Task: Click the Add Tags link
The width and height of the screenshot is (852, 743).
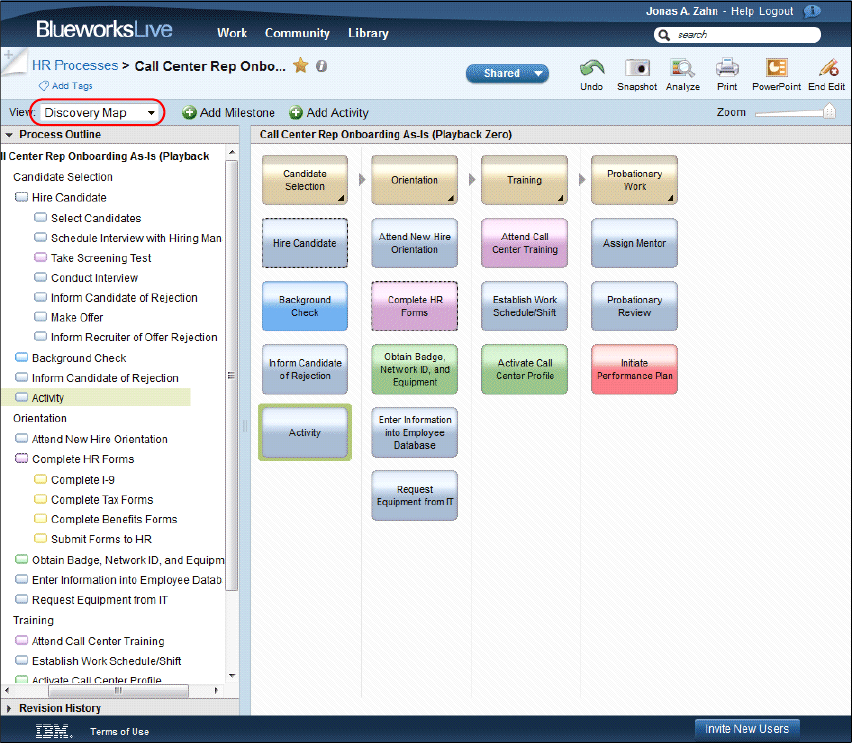Action: point(66,86)
